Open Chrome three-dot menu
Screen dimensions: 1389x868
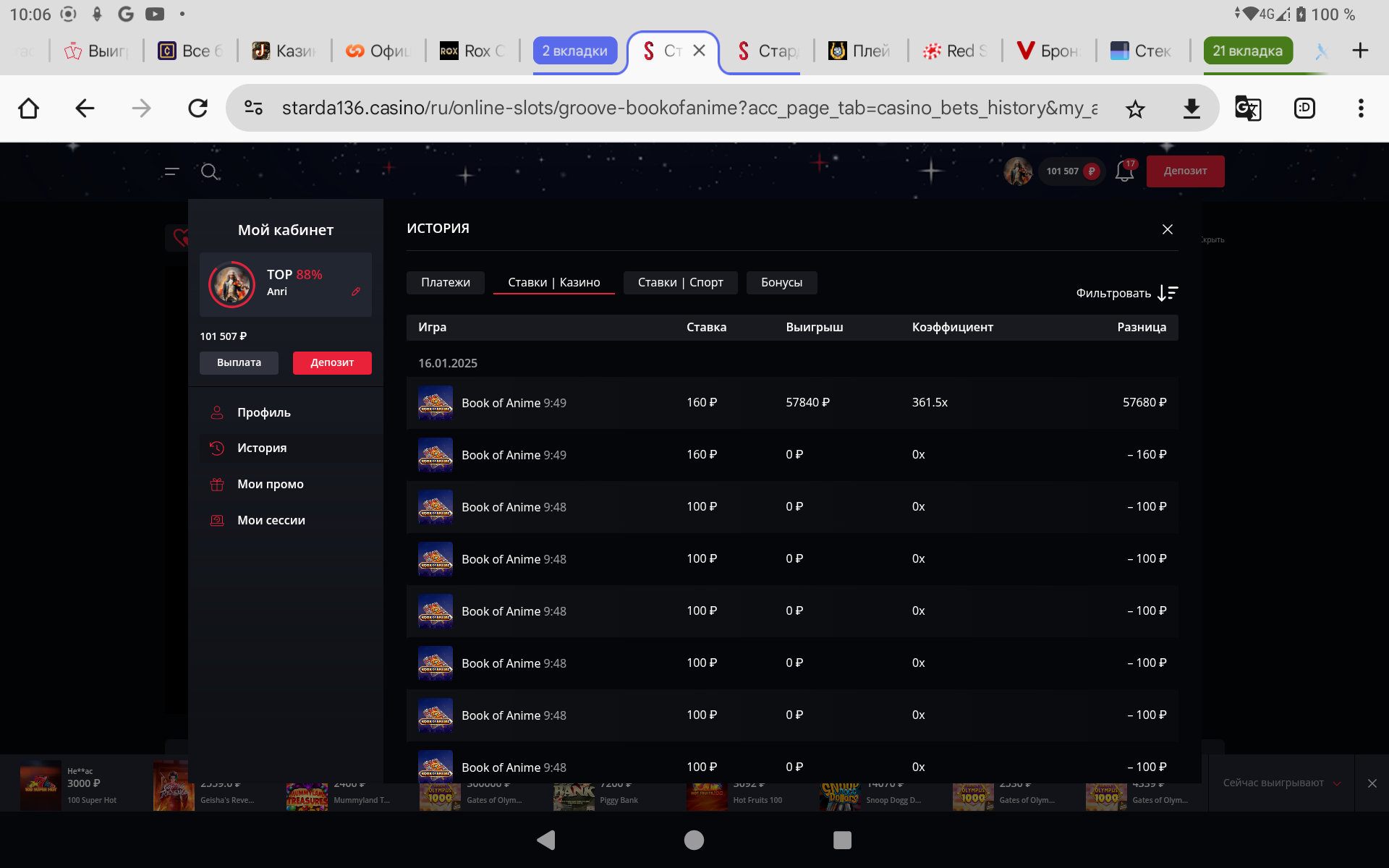[x=1361, y=109]
